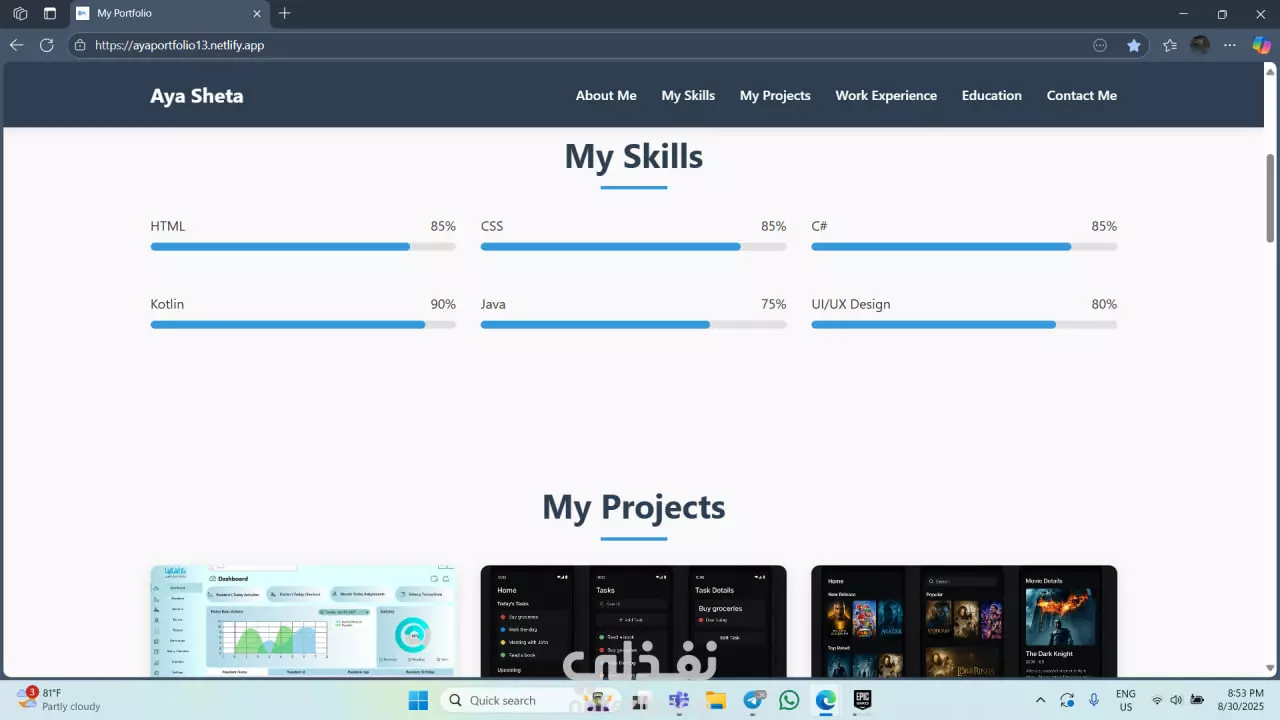The image size is (1280, 720).
Task: Go back using the browser back arrow
Action: coord(16,45)
